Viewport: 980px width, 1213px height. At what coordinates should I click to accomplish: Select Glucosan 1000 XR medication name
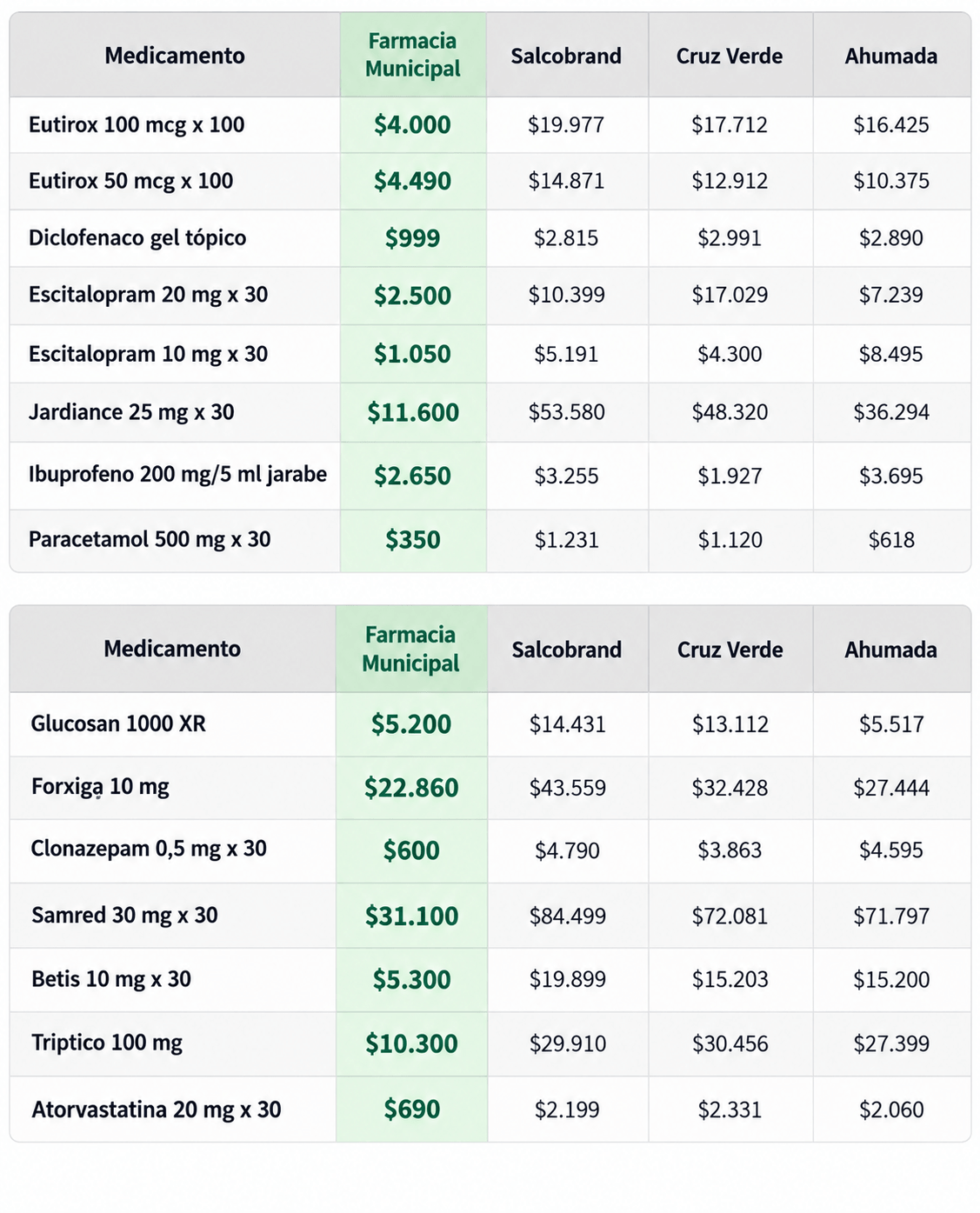pyautogui.click(x=118, y=723)
